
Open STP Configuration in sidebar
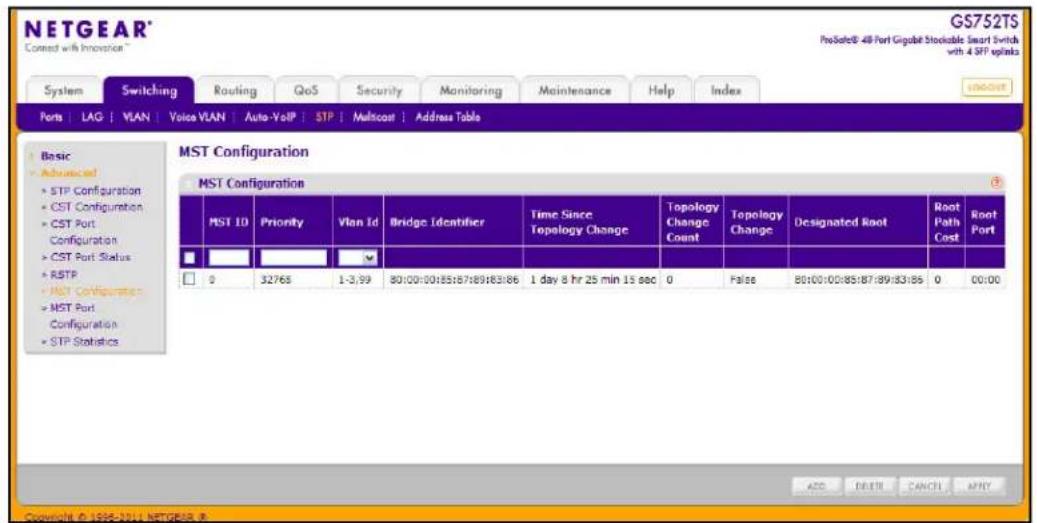[x=95, y=190]
